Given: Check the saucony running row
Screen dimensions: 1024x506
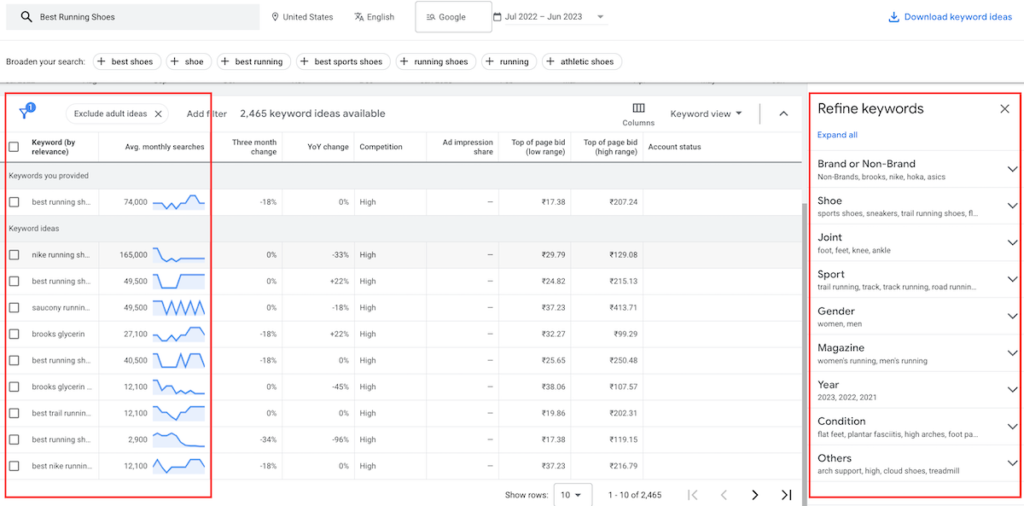Looking at the screenshot, I should pos(14,308).
